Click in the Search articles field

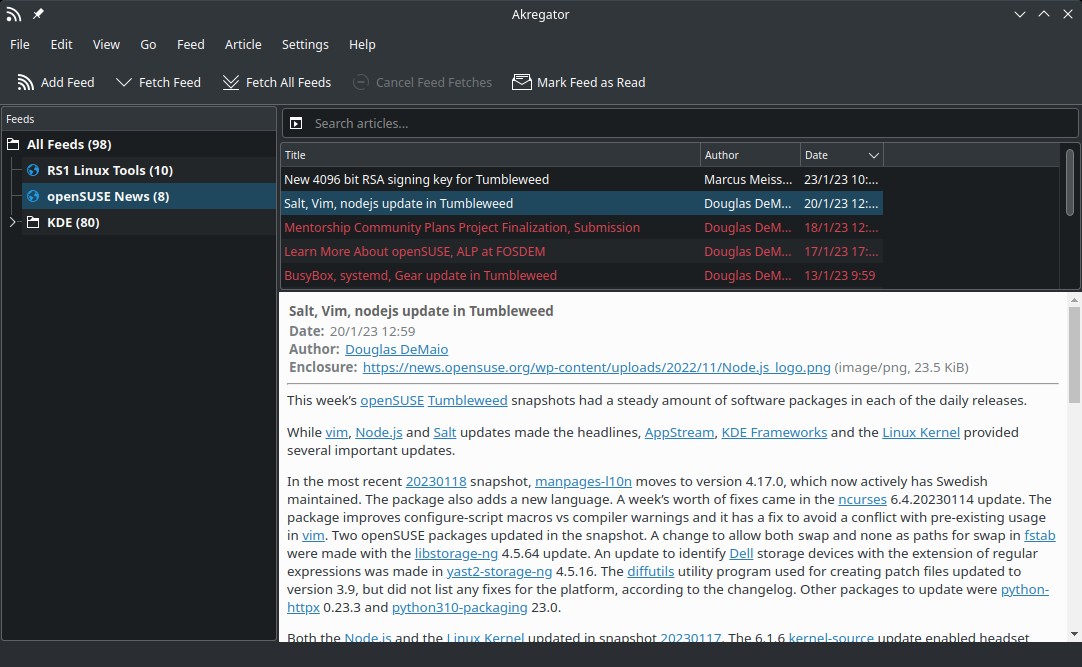[694, 123]
